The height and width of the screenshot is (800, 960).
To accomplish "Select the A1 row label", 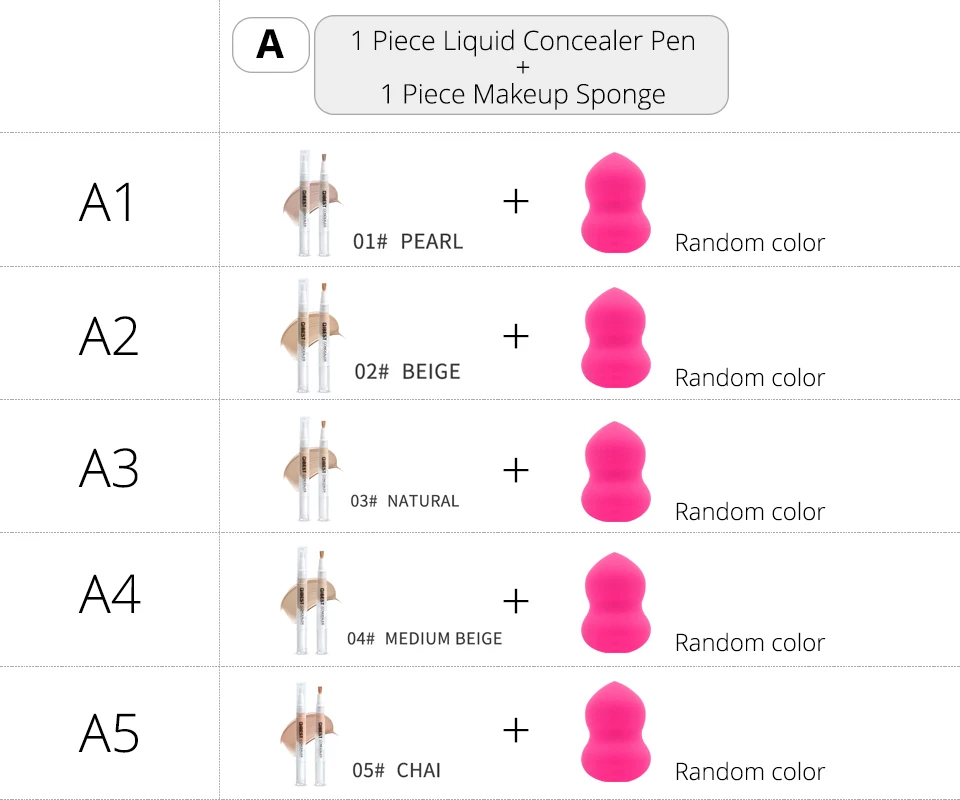I will point(107,202).
